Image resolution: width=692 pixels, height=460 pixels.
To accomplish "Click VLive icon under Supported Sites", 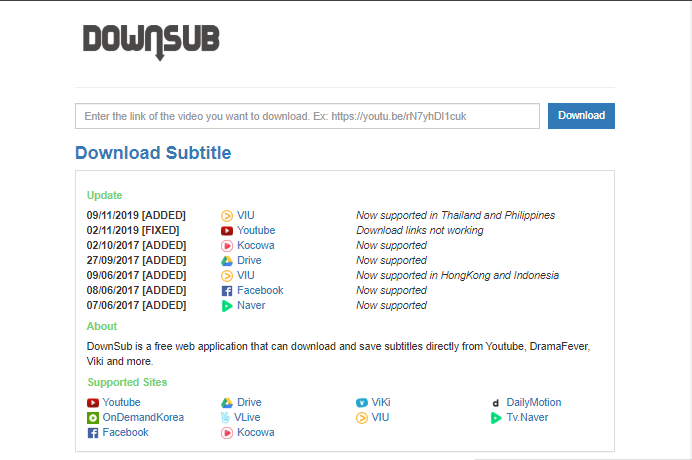I will [226, 418].
